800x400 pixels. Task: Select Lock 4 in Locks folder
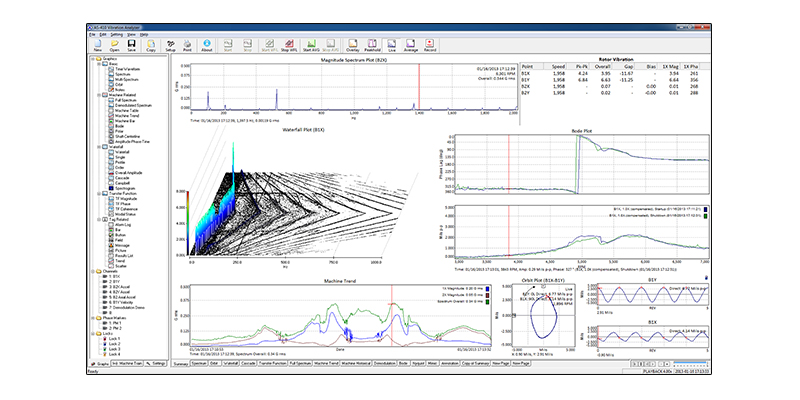click(x=114, y=354)
